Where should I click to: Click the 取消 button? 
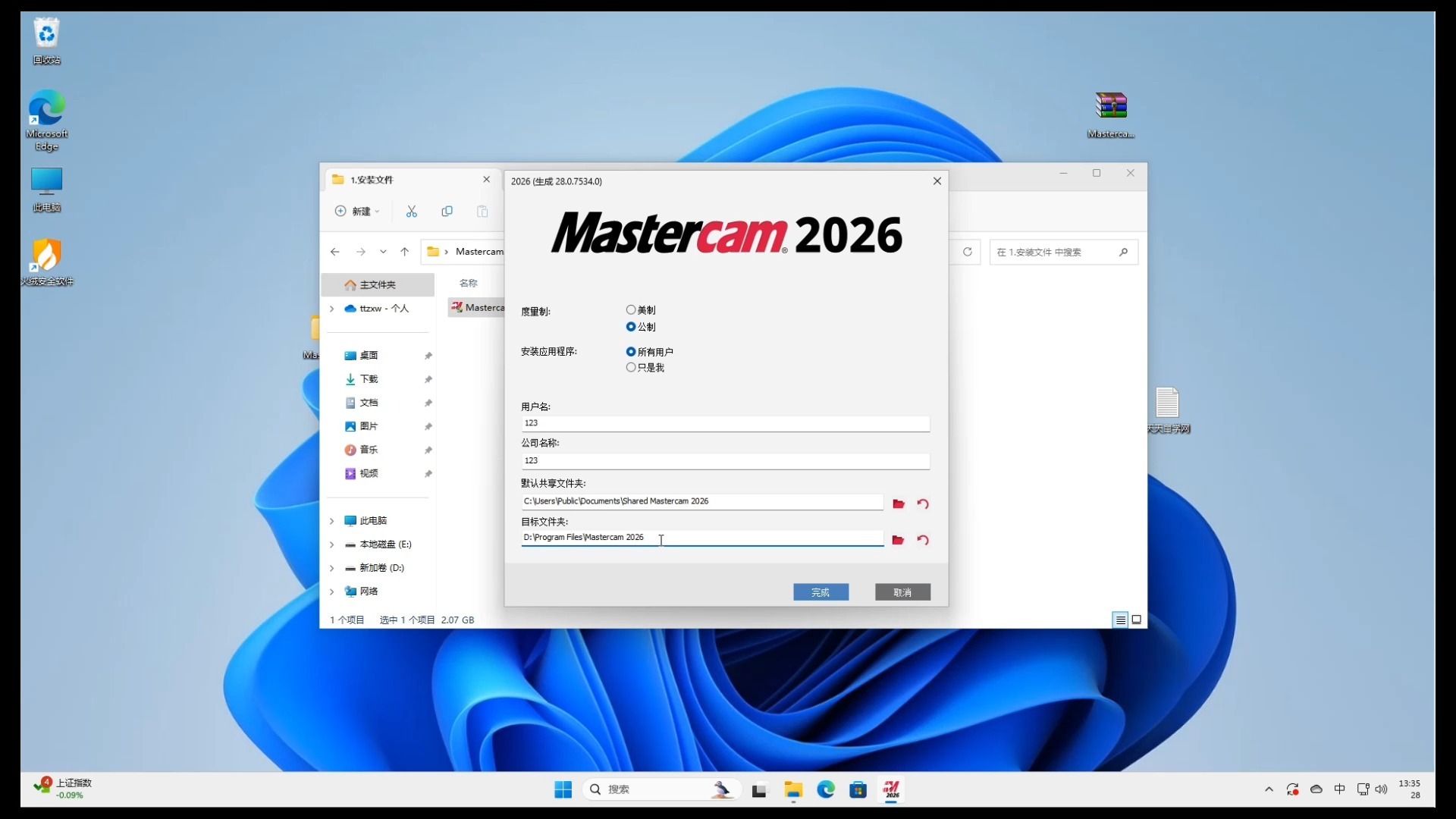pos(902,592)
